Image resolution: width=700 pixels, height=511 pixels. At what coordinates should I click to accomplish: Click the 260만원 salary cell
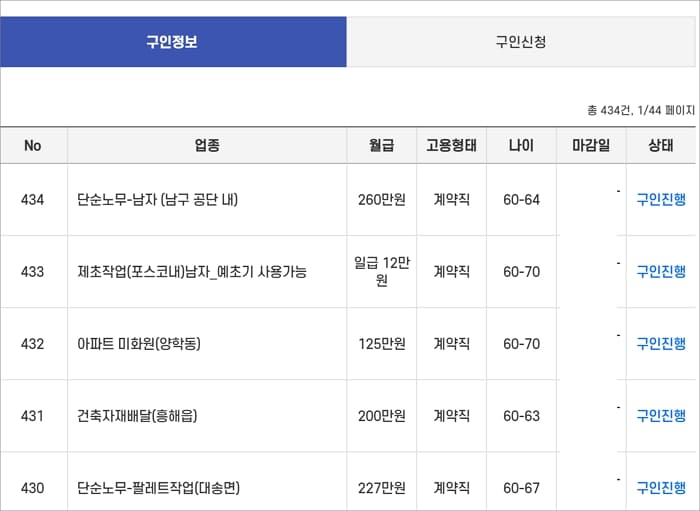381,199
